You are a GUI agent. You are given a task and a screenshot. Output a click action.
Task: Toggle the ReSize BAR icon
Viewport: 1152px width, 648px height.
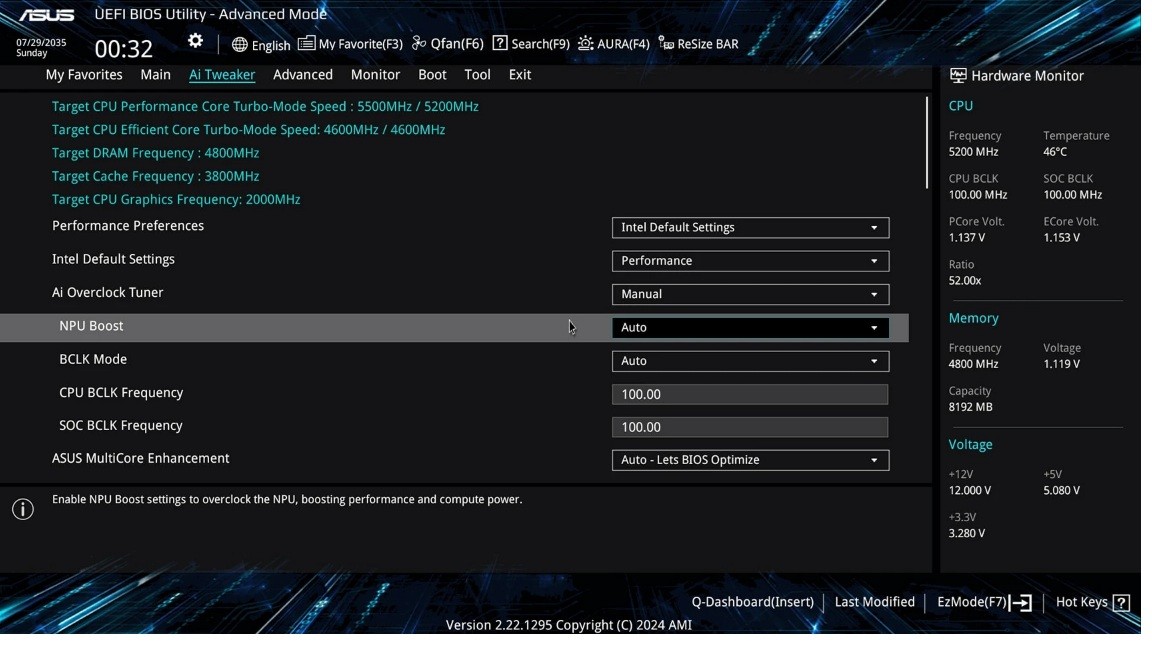pos(666,44)
